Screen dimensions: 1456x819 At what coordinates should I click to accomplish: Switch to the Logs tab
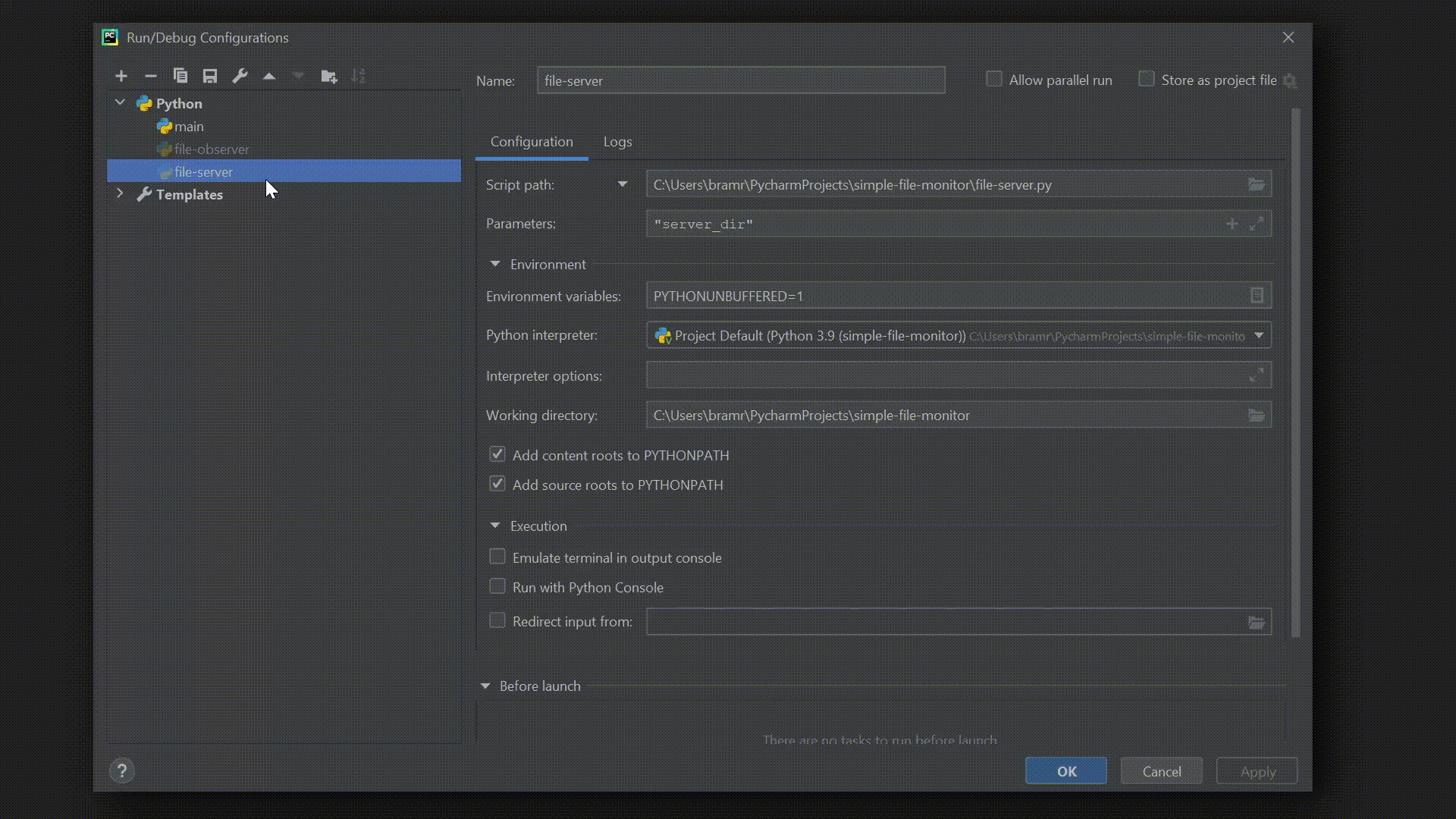(617, 142)
